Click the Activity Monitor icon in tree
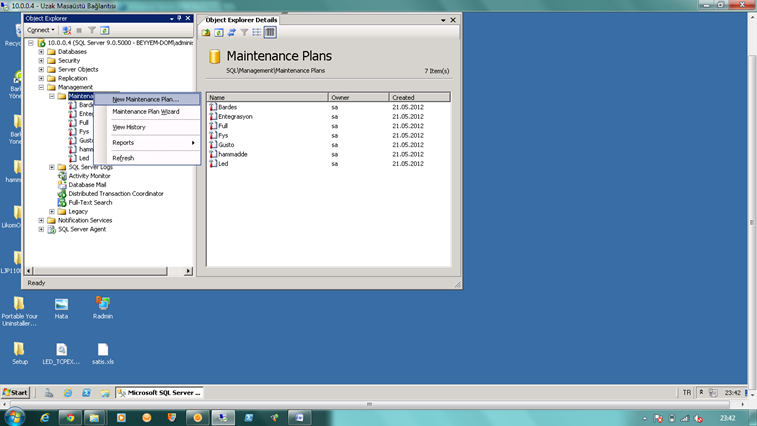This screenshot has height=426, width=757. pyautogui.click(x=62, y=176)
